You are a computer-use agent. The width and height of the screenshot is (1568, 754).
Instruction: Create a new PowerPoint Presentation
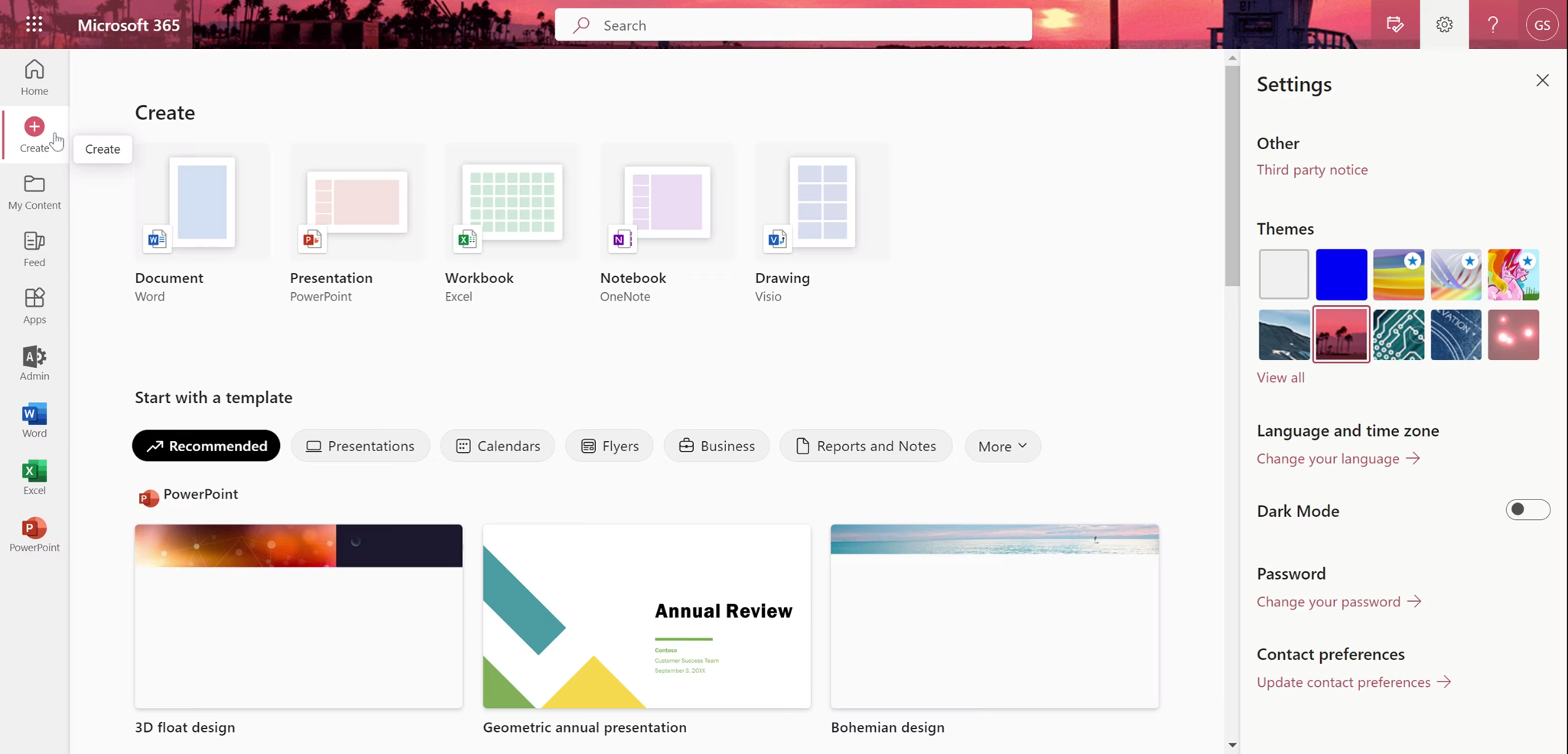click(x=357, y=223)
